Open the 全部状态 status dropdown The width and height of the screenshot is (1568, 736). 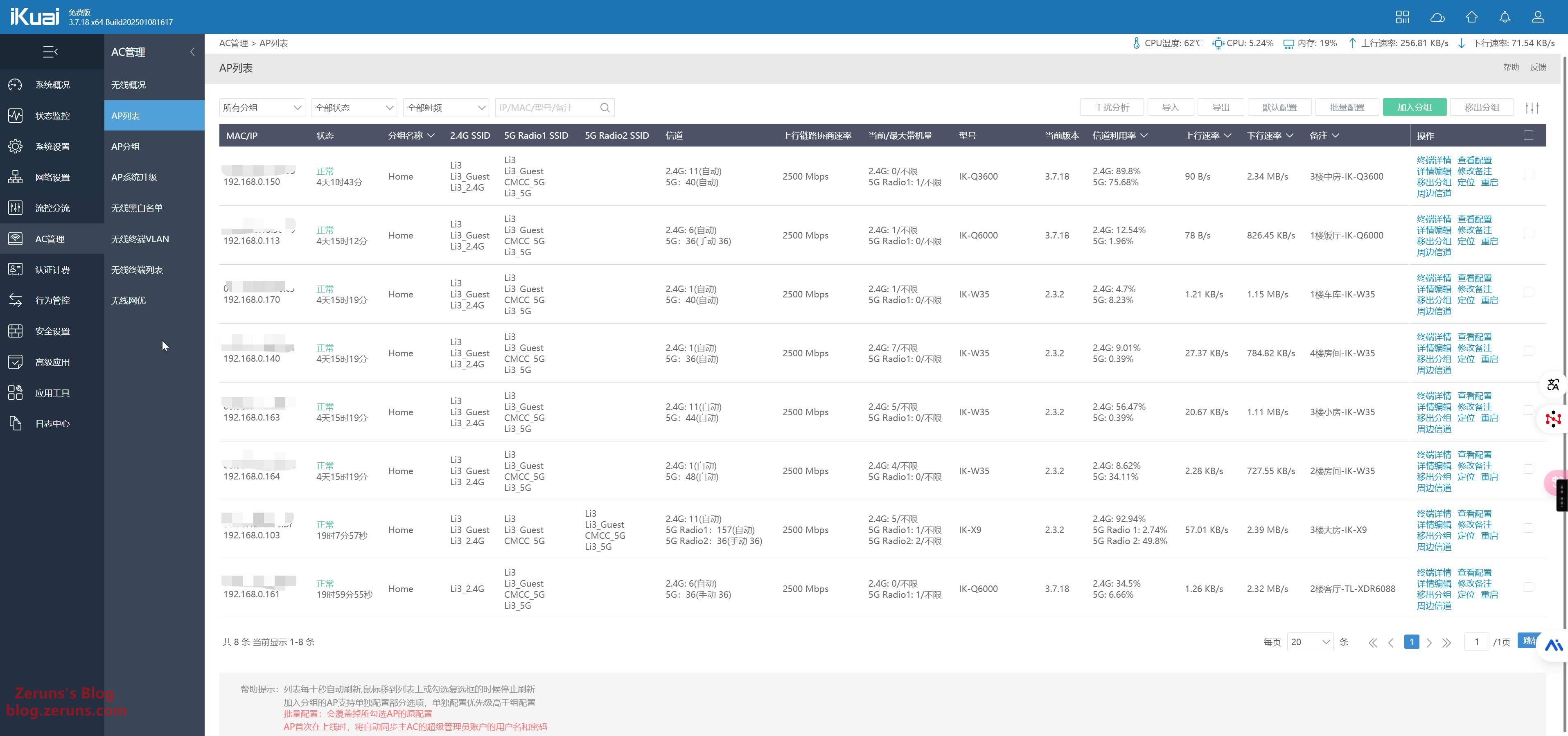(x=354, y=108)
